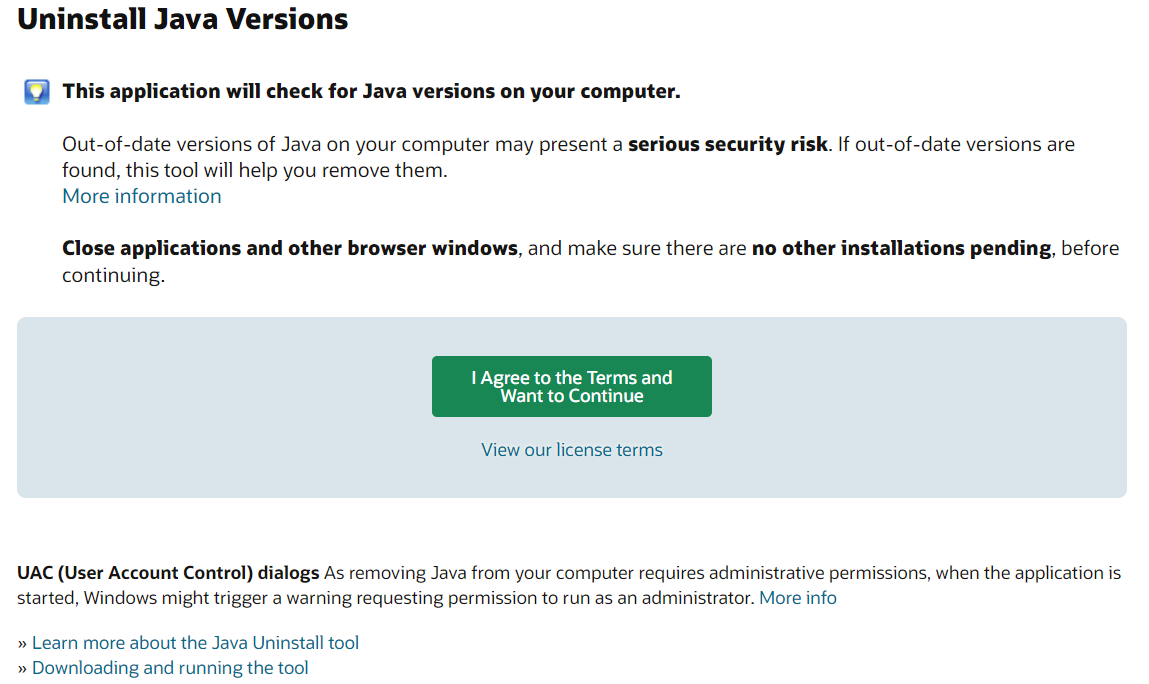The image size is (1149, 684).
Task: Click 'Close applications and other browser windows' text
Action: coord(289,249)
